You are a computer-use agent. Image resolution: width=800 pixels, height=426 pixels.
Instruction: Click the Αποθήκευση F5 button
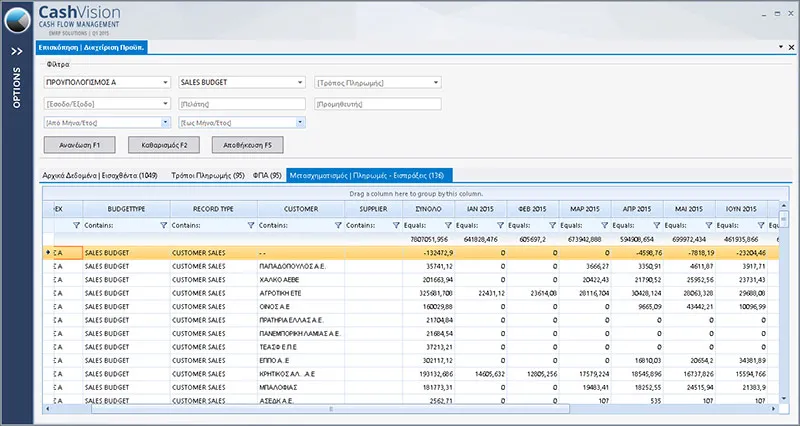click(x=247, y=145)
